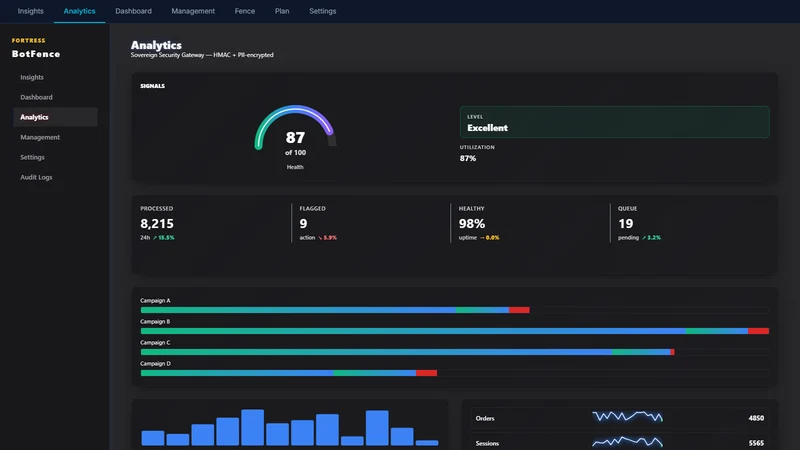Open Dashboard in the sidebar
800x450 pixels.
[x=55, y=97]
